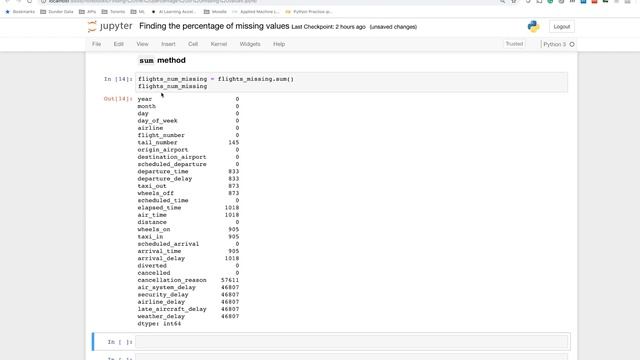Click the 'taxi_in' output row
This screenshot has width=640, height=360.
tap(188, 237)
